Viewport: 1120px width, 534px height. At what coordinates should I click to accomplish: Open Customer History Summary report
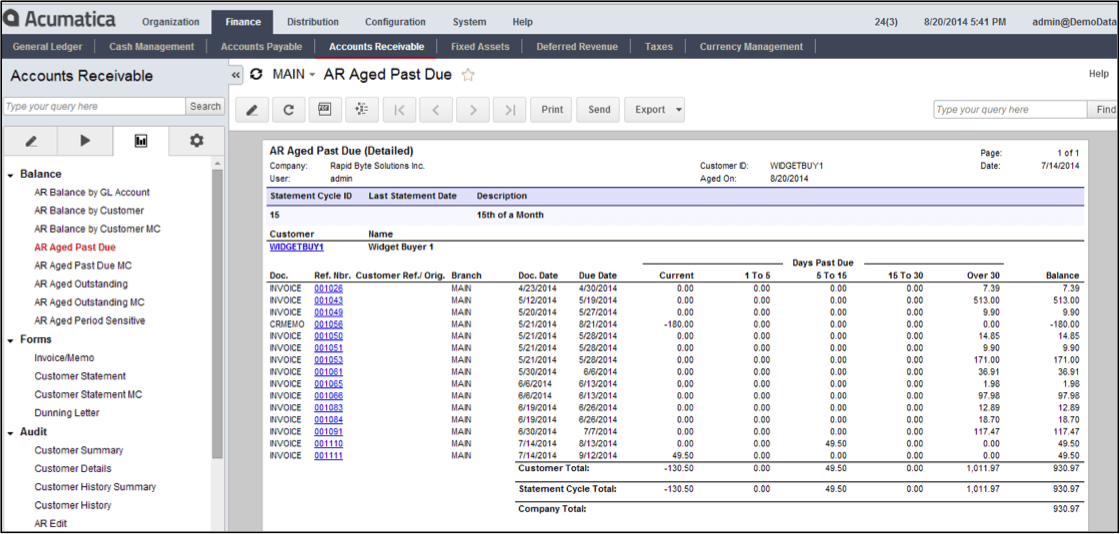point(95,487)
